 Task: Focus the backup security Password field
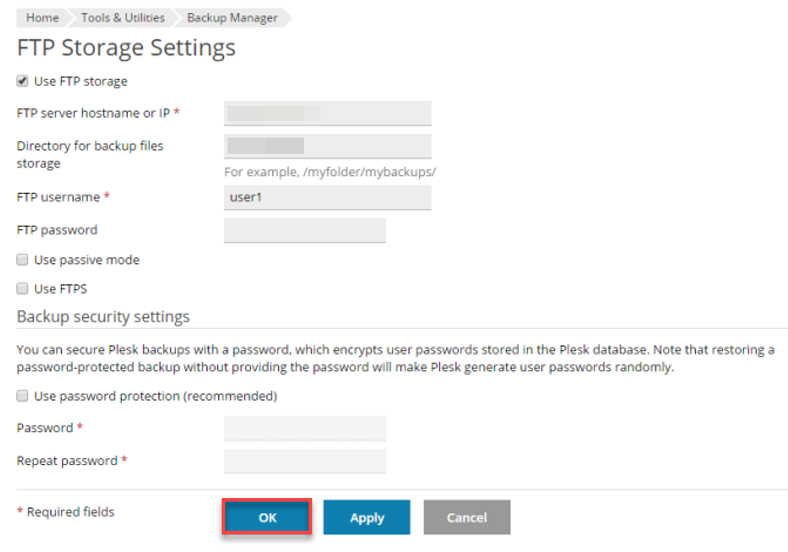(x=305, y=428)
